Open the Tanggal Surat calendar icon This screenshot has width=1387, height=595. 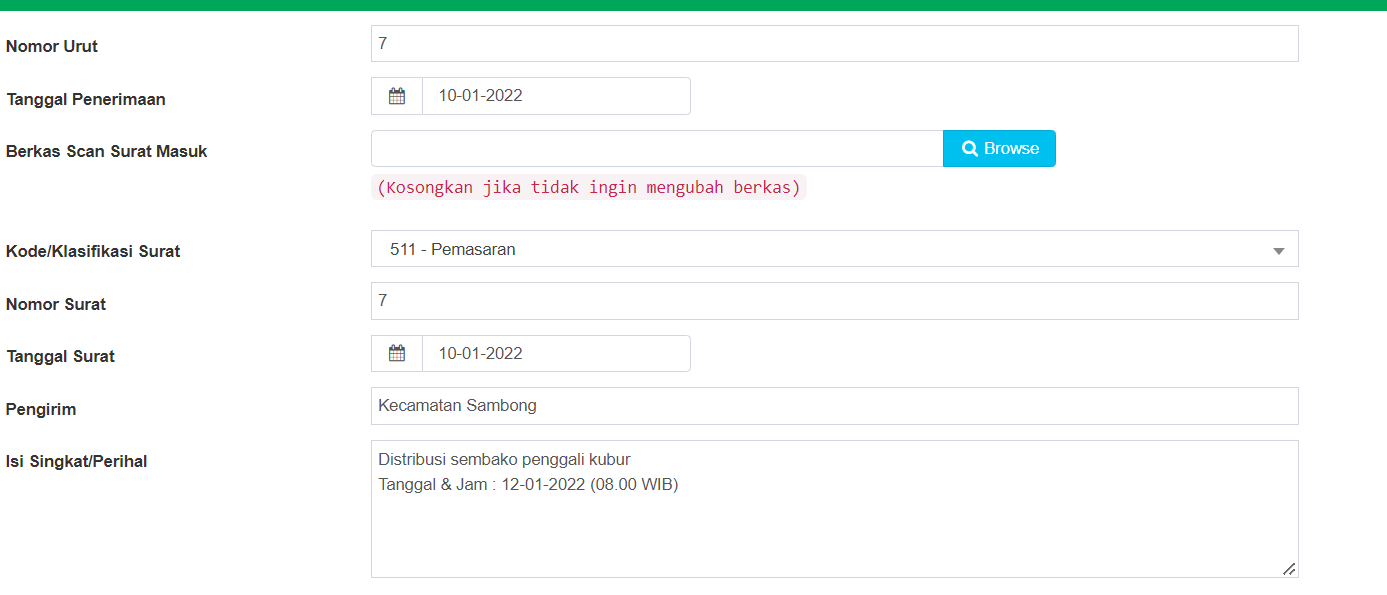click(396, 352)
